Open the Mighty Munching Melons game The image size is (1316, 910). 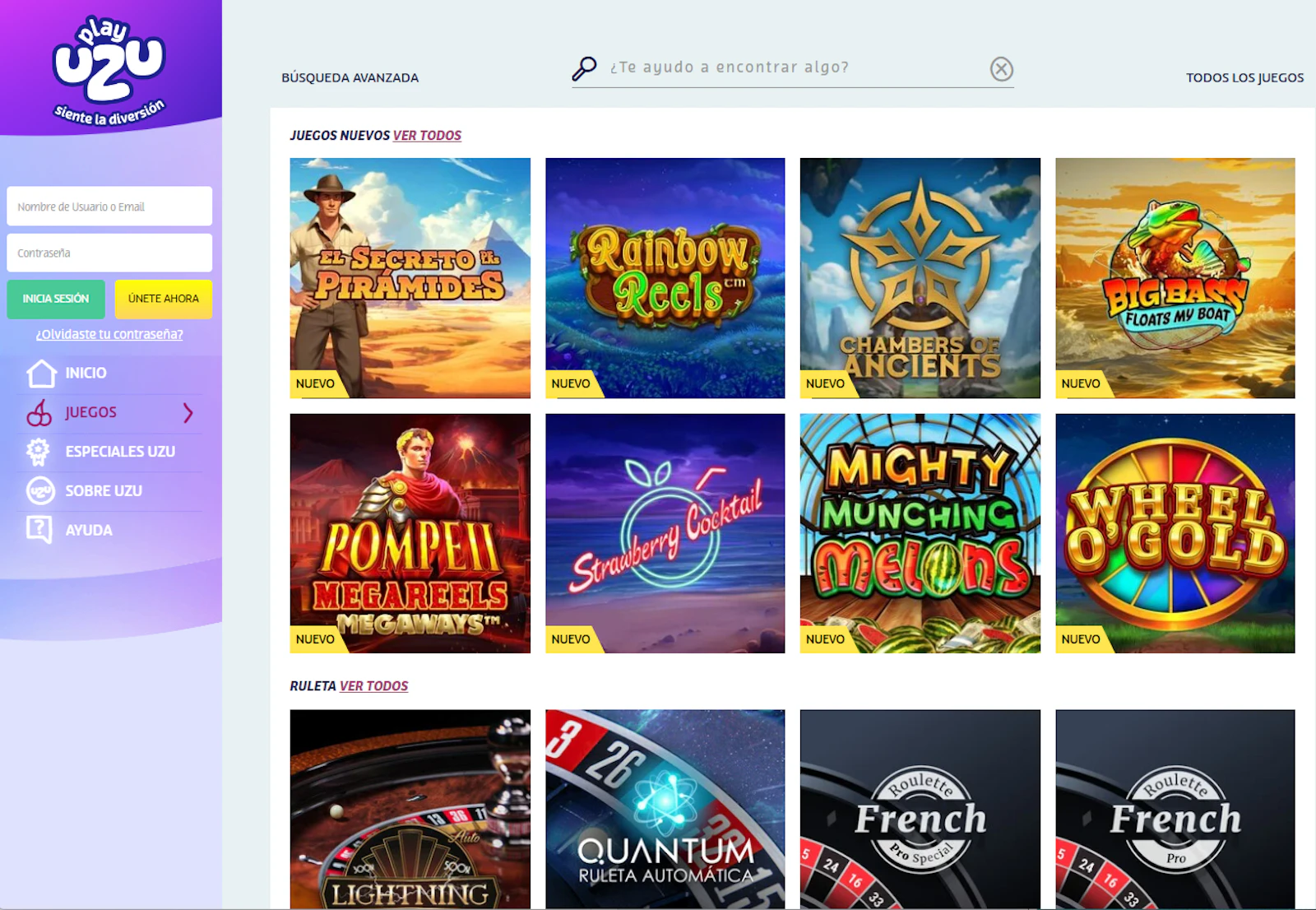coord(920,533)
